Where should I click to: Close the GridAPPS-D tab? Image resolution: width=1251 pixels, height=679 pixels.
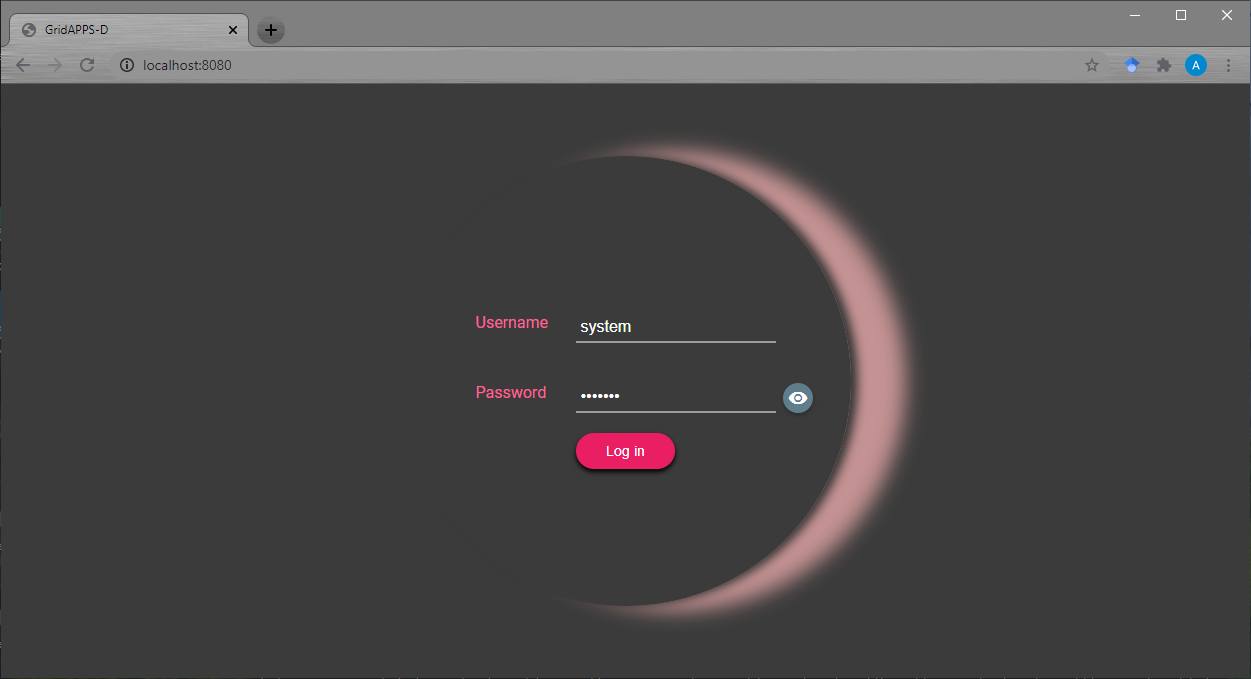point(233,30)
